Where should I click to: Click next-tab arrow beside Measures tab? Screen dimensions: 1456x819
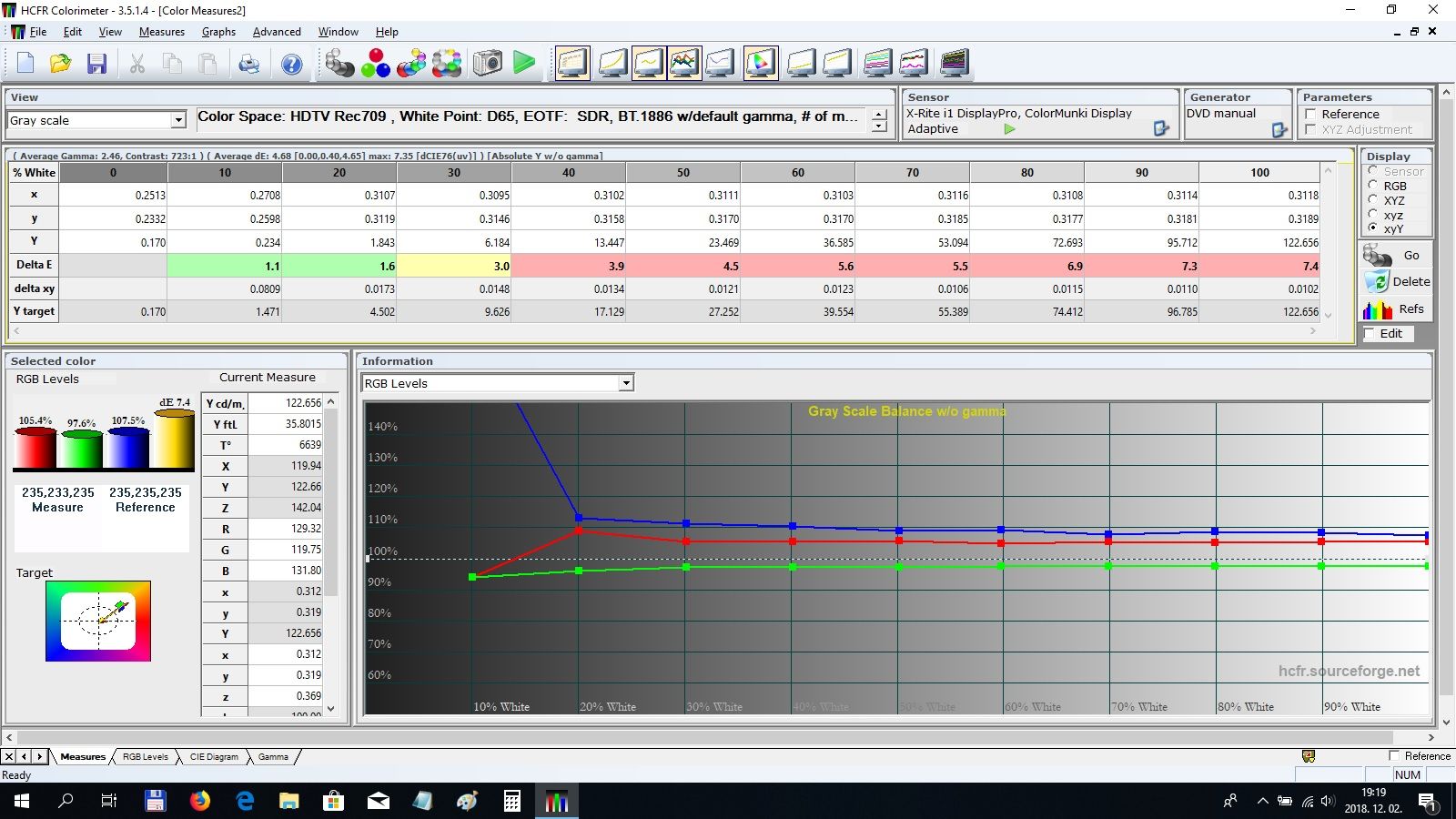(39, 756)
